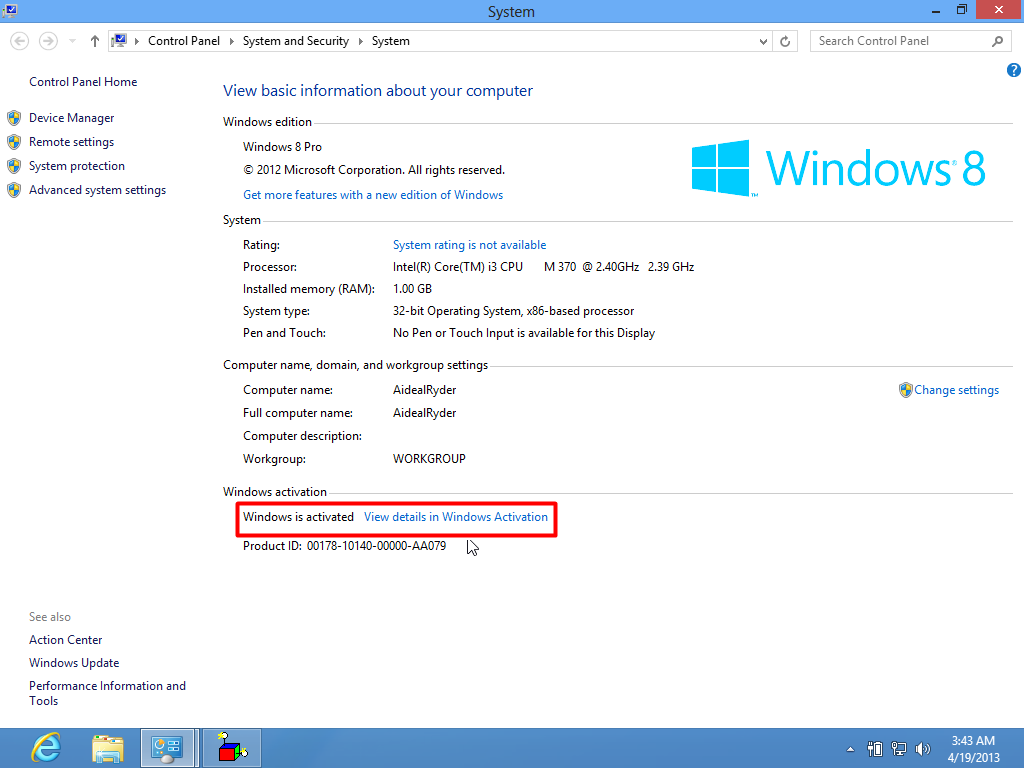Image resolution: width=1024 pixels, height=768 pixels.
Task: Click the 1.00 GB installed memory value
Action: 412,289
